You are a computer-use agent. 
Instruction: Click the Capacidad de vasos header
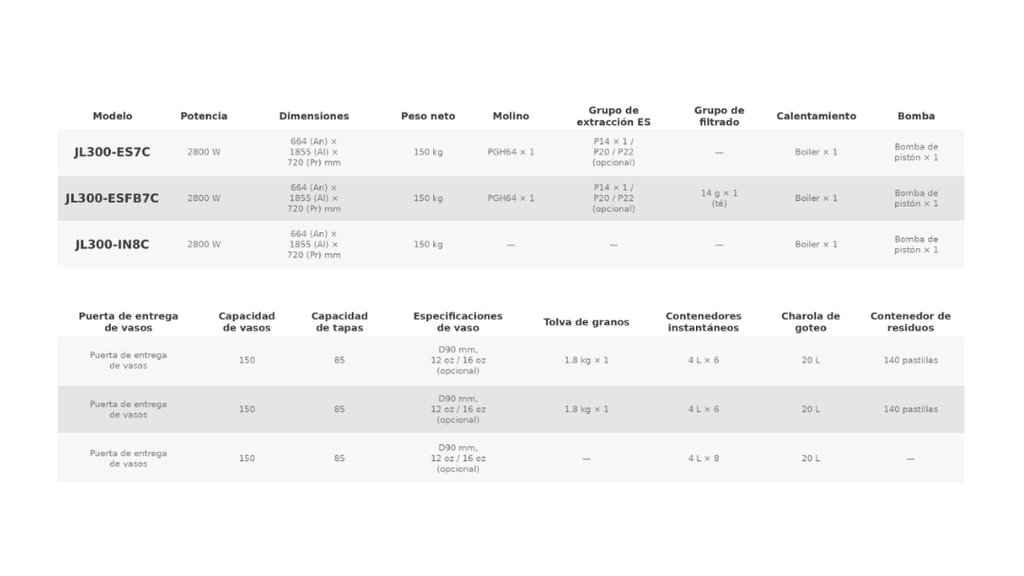point(247,322)
